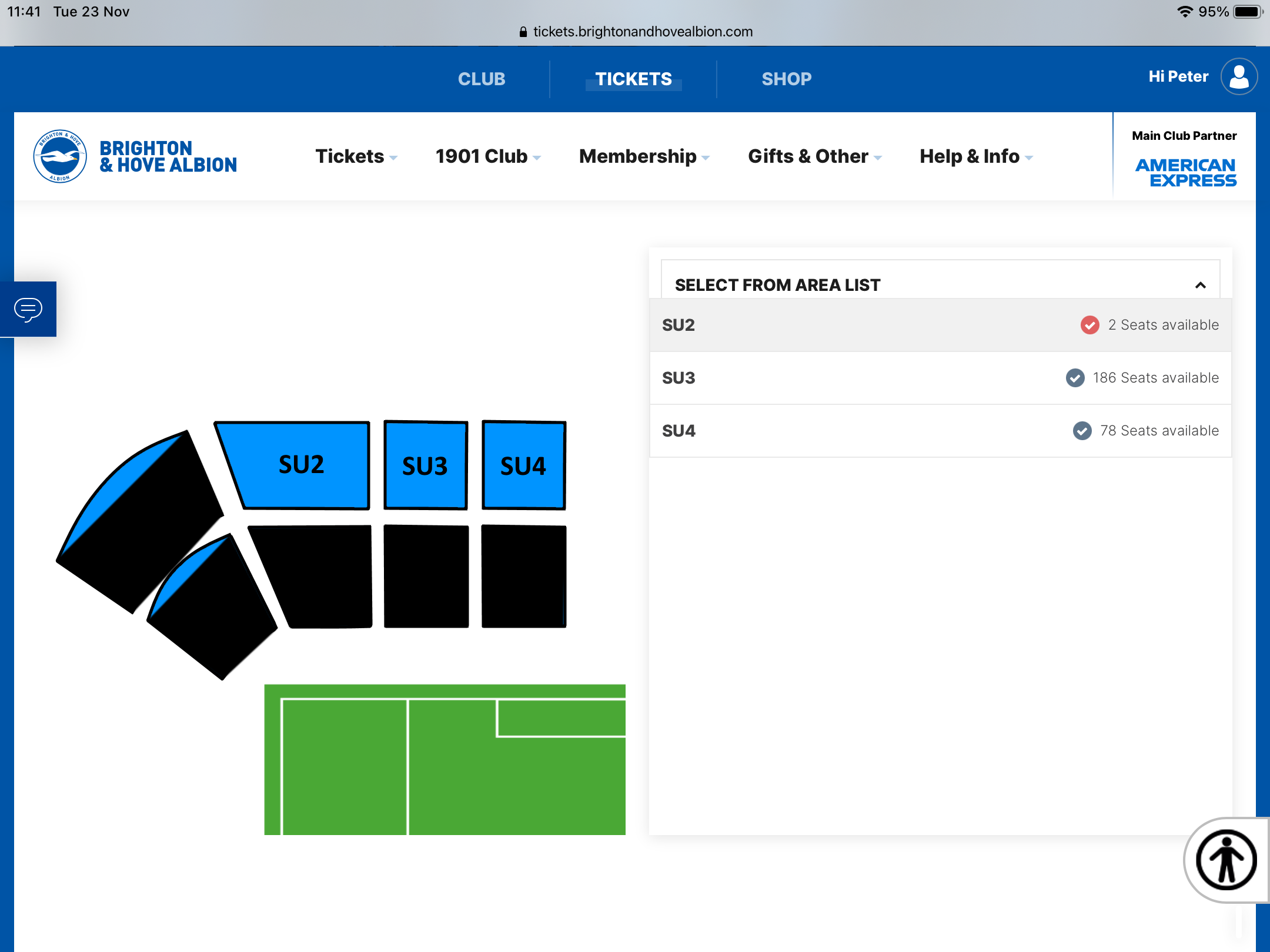Click the Brighton & Hove Albion crest logo
Viewport: 1270px width, 952px height.
pyautogui.click(x=60, y=156)
